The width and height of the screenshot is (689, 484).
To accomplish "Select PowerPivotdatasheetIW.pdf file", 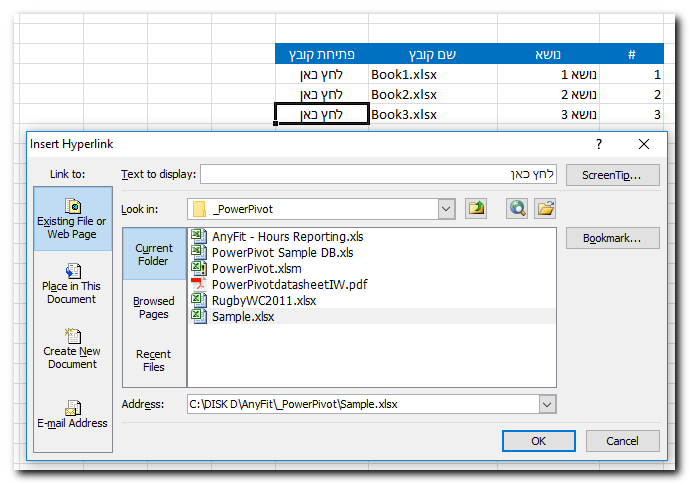I will pos(289,285).
